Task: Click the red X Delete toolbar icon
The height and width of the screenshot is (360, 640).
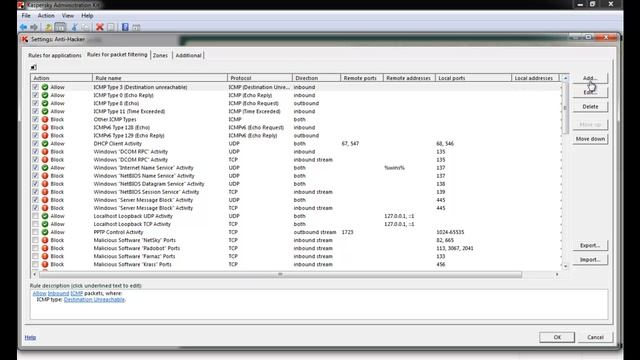Action: tap(100, 27)
